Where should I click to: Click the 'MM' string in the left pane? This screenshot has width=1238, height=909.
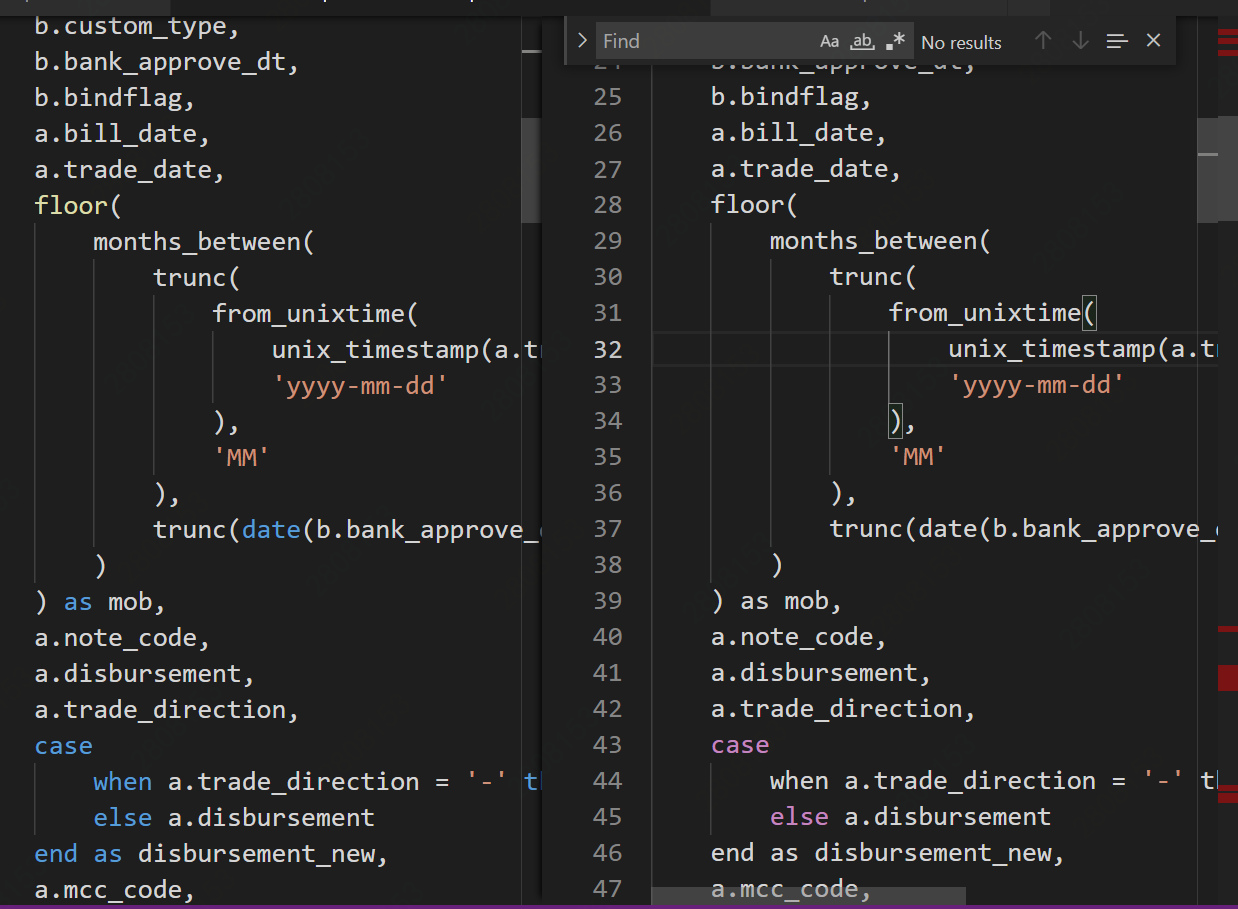(x=241, y=458)
